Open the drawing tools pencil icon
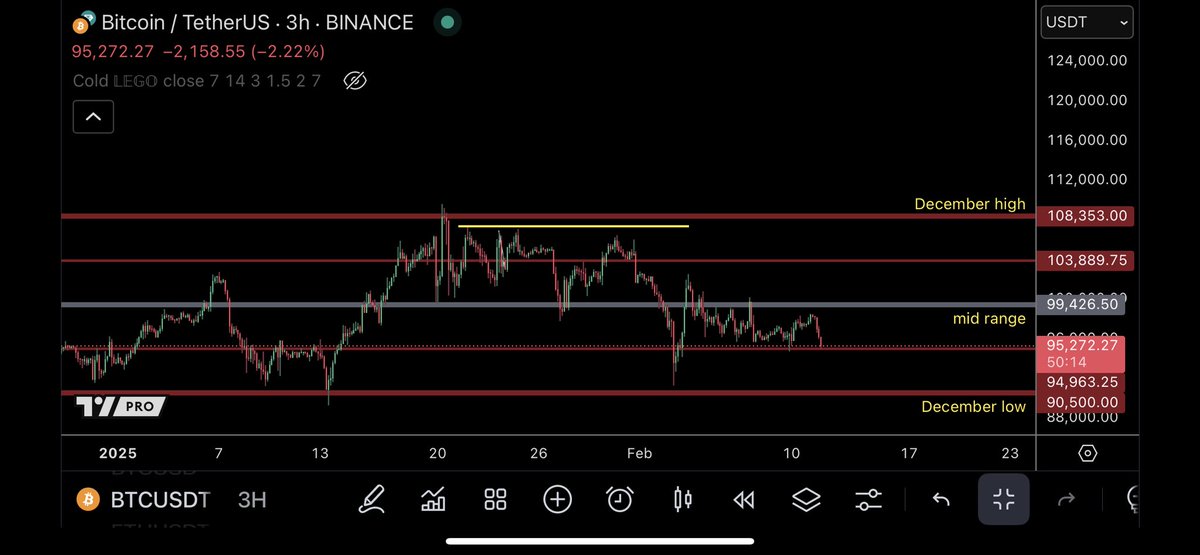The image size is (1200, 555). point(373,498)
